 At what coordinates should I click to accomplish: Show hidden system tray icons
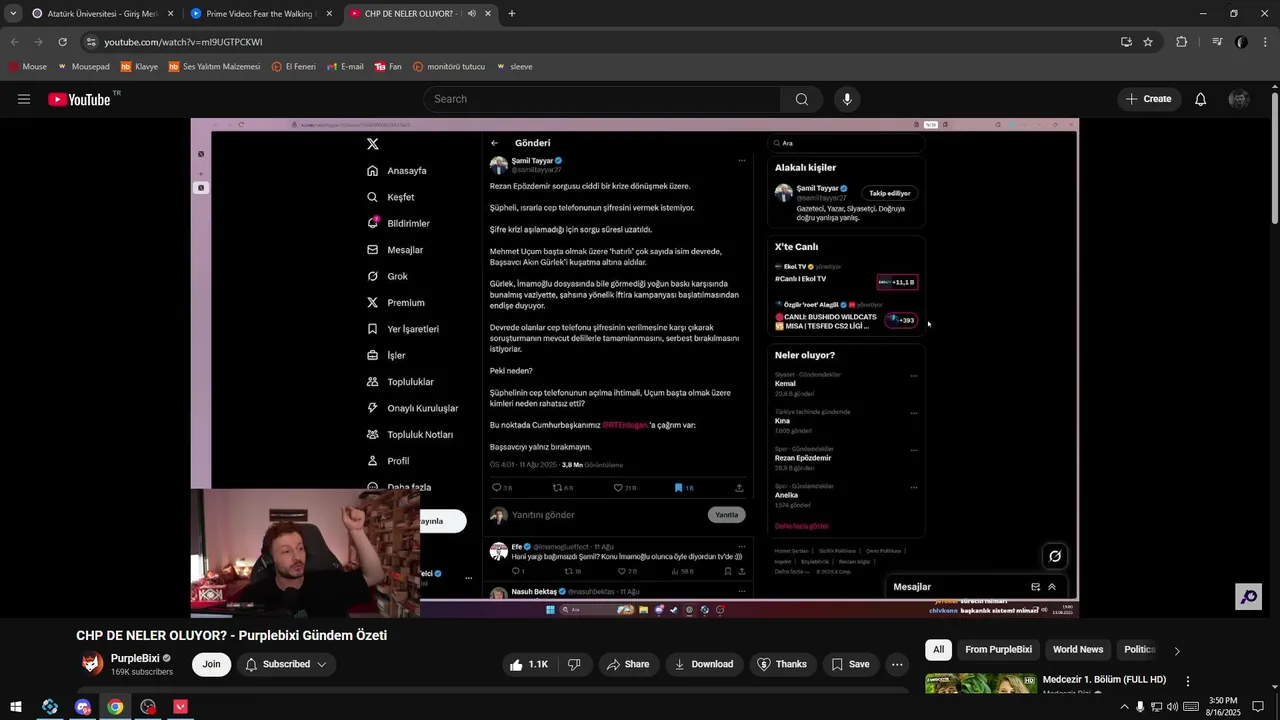1124,707
